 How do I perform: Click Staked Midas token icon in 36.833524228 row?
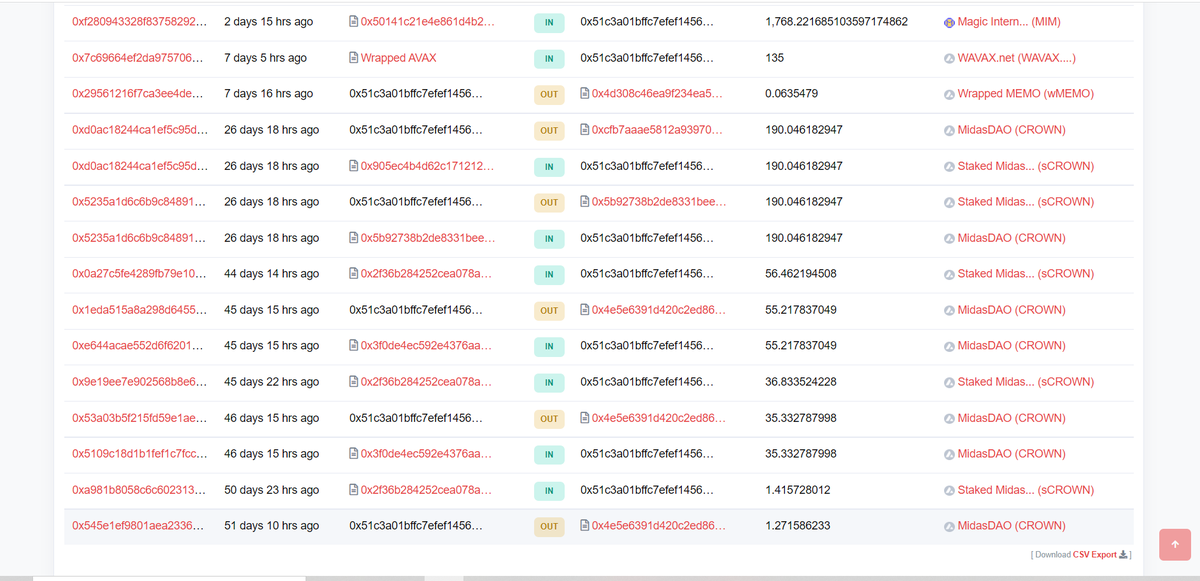point(949,382)
